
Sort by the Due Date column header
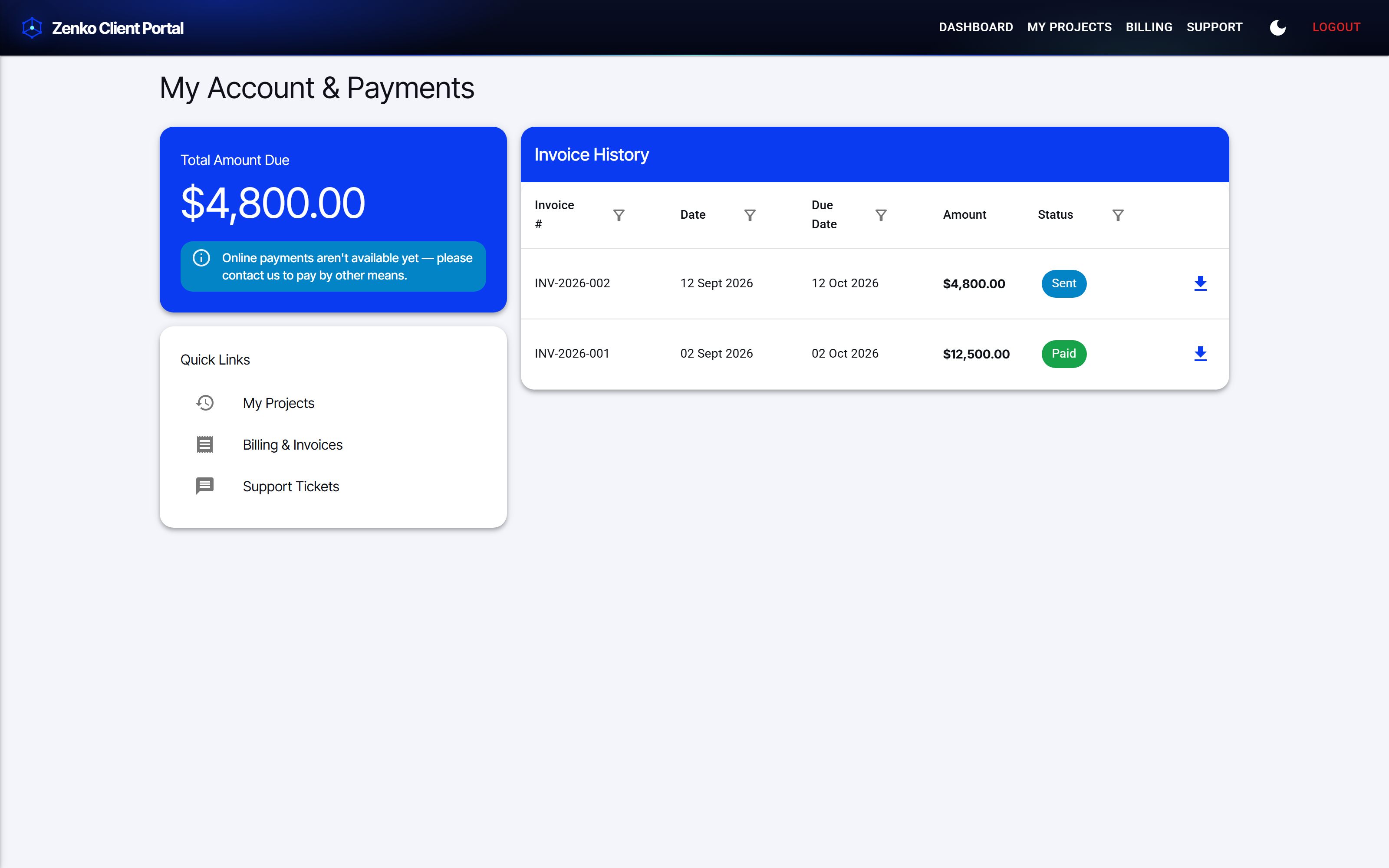pyautogui.click(x=824, y=215)
